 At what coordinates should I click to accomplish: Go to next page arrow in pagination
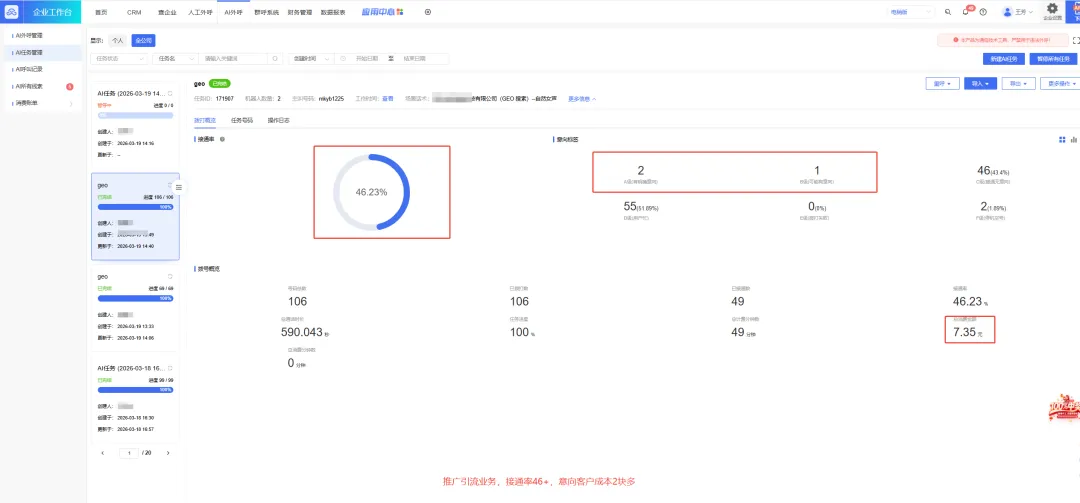click(x=167, y=453)
